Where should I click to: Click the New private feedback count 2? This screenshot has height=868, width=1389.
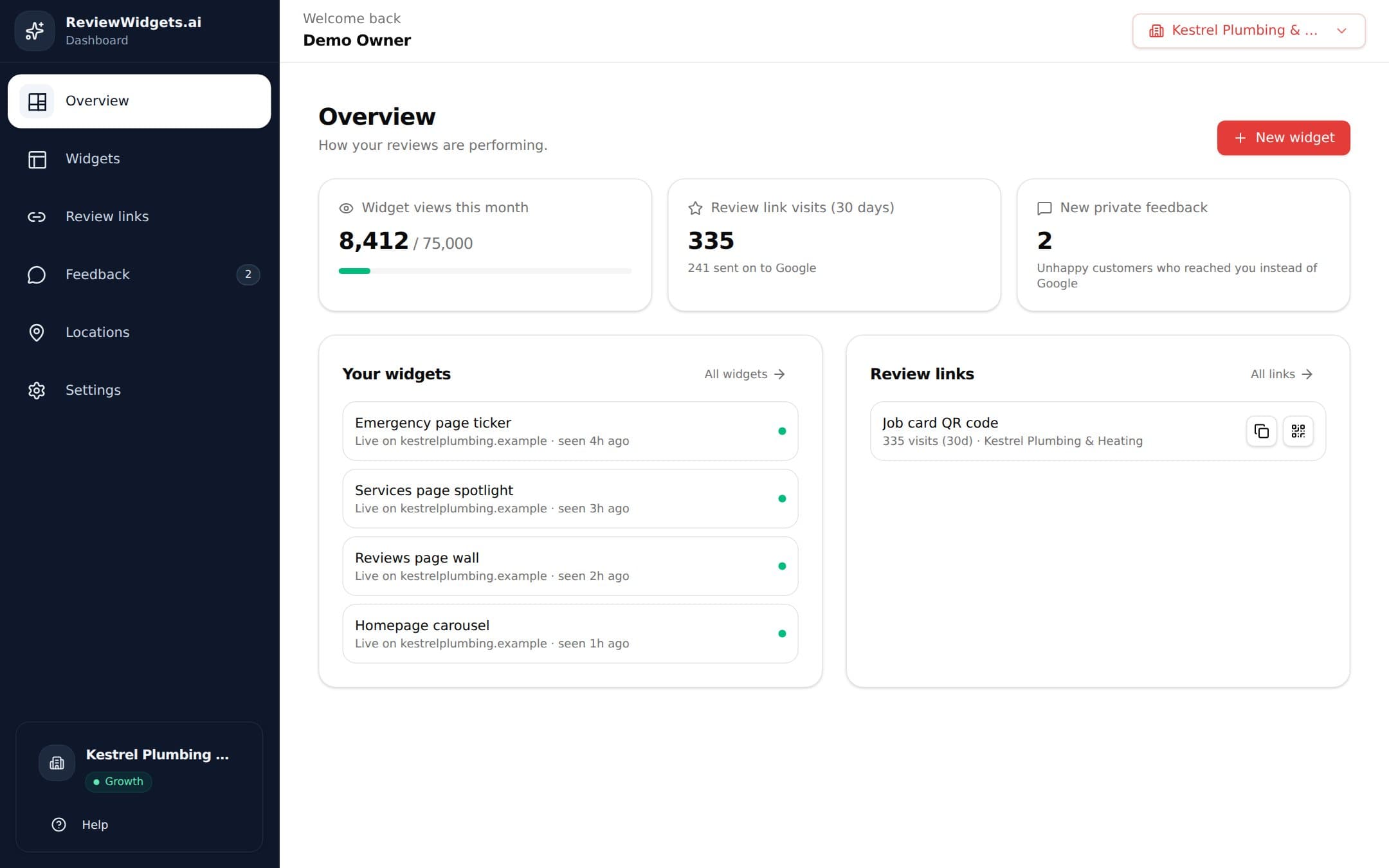point(1044,241)
